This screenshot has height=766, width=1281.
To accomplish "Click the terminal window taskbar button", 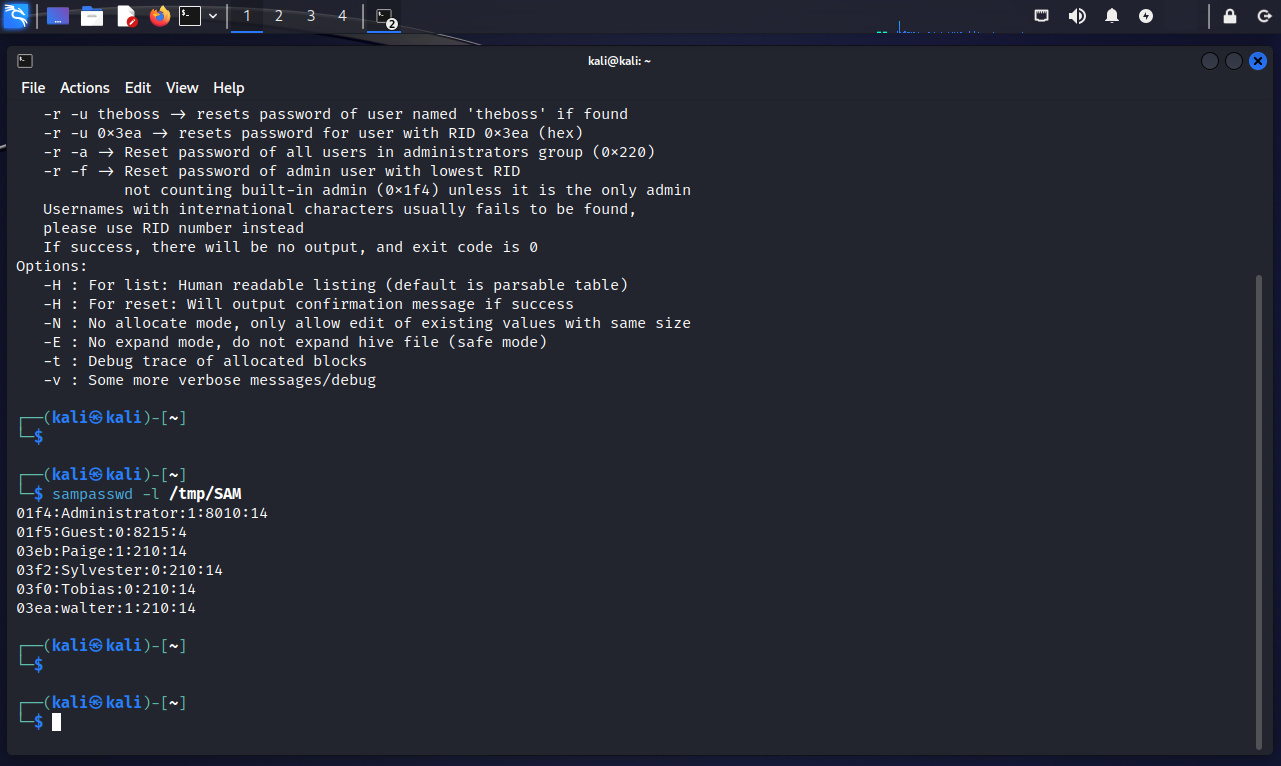I will 384,16.
